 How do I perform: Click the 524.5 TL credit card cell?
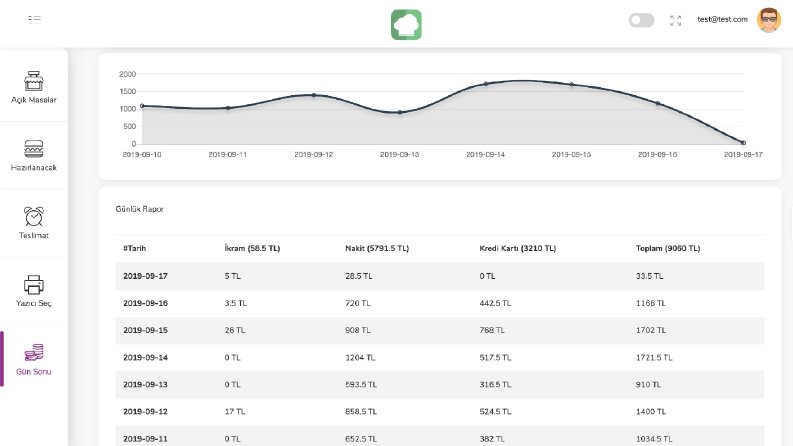tap(495, 412)
